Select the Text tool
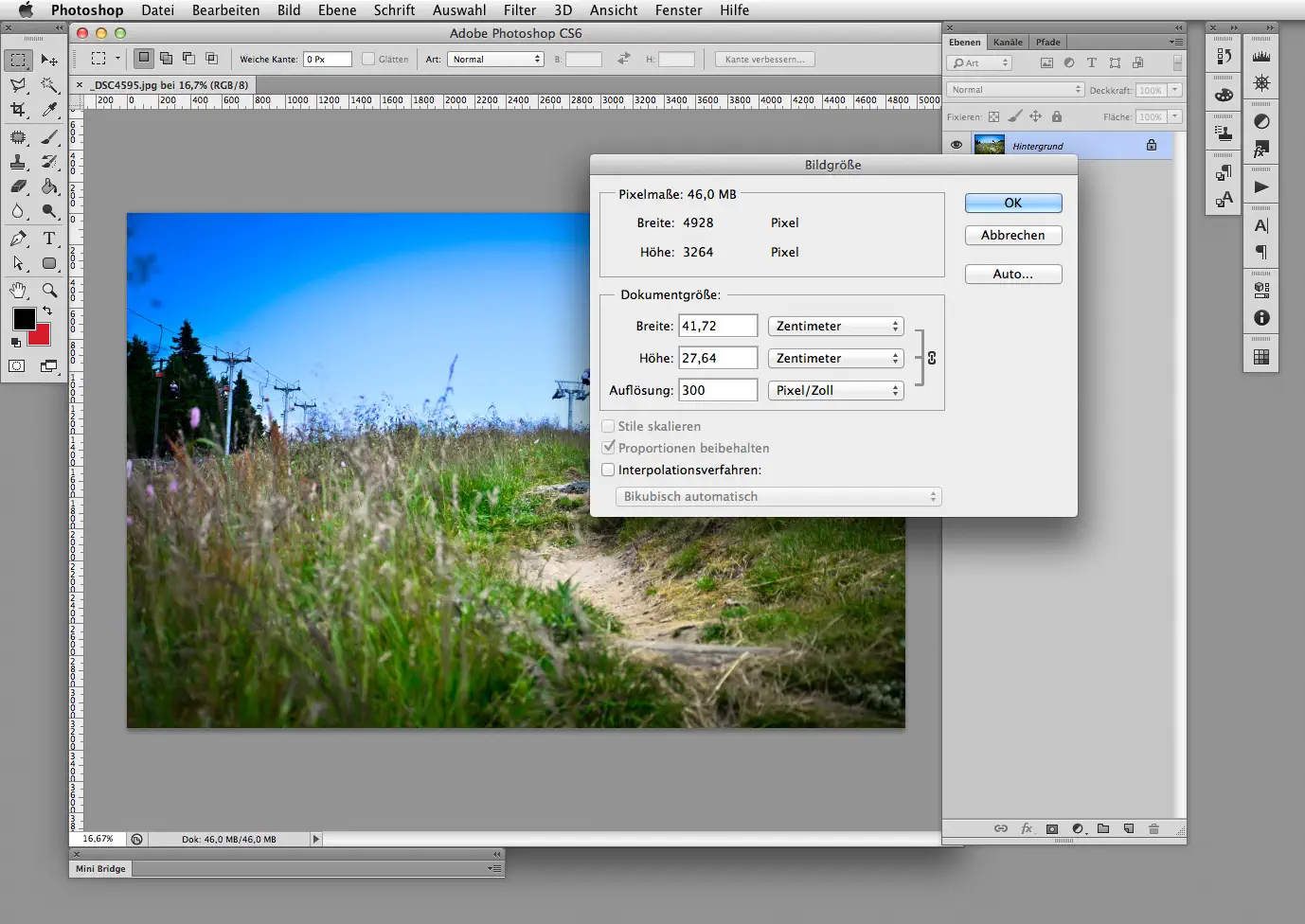This screenshot has width=1305, height=924. [x=49, y=239]
